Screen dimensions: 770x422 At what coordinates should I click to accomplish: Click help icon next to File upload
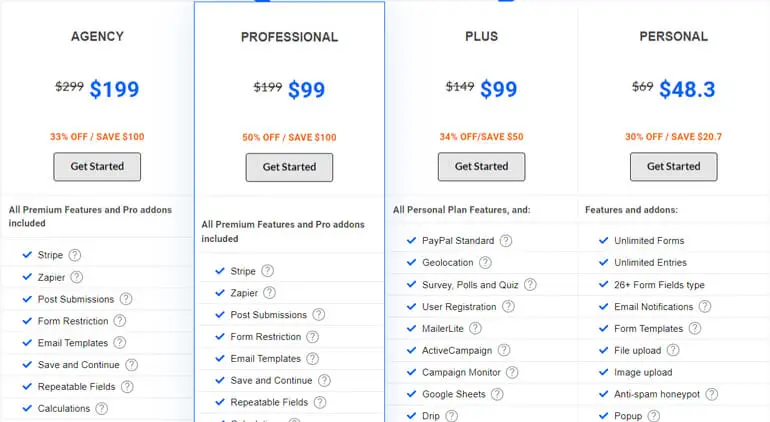(673, 350)
